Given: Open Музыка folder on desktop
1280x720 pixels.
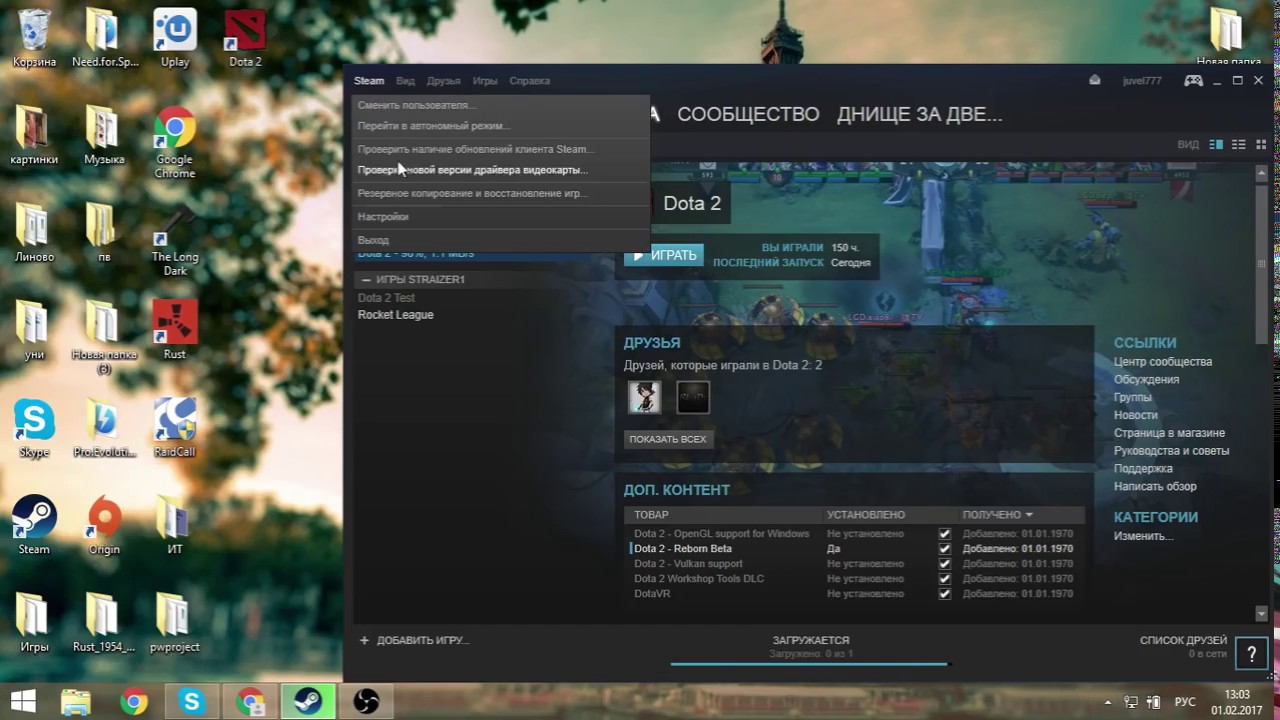Looking at the screenshot, I should click(104, 135).
